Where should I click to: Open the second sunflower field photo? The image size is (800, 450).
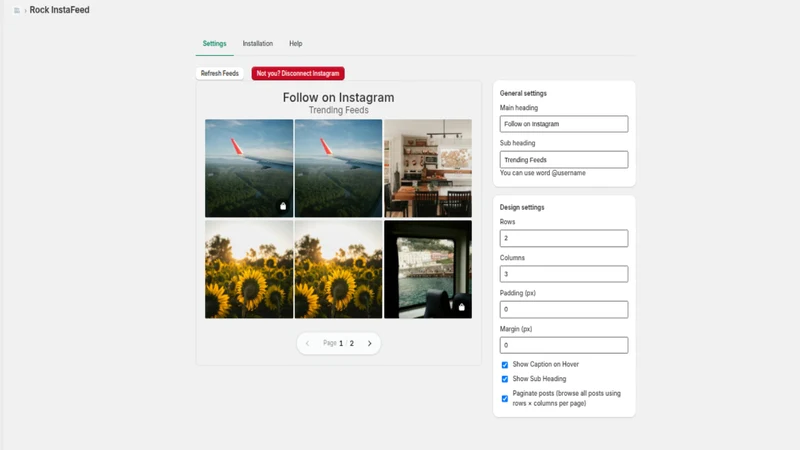[338, 269]
